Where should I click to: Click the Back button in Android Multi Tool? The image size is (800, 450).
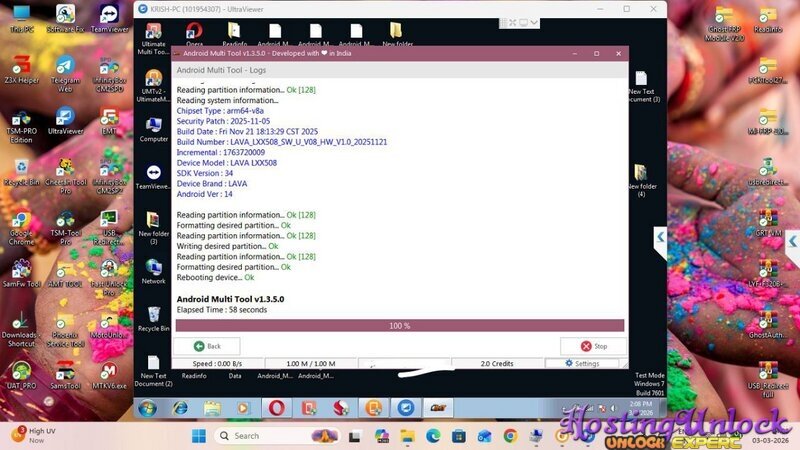click(206, 346)
